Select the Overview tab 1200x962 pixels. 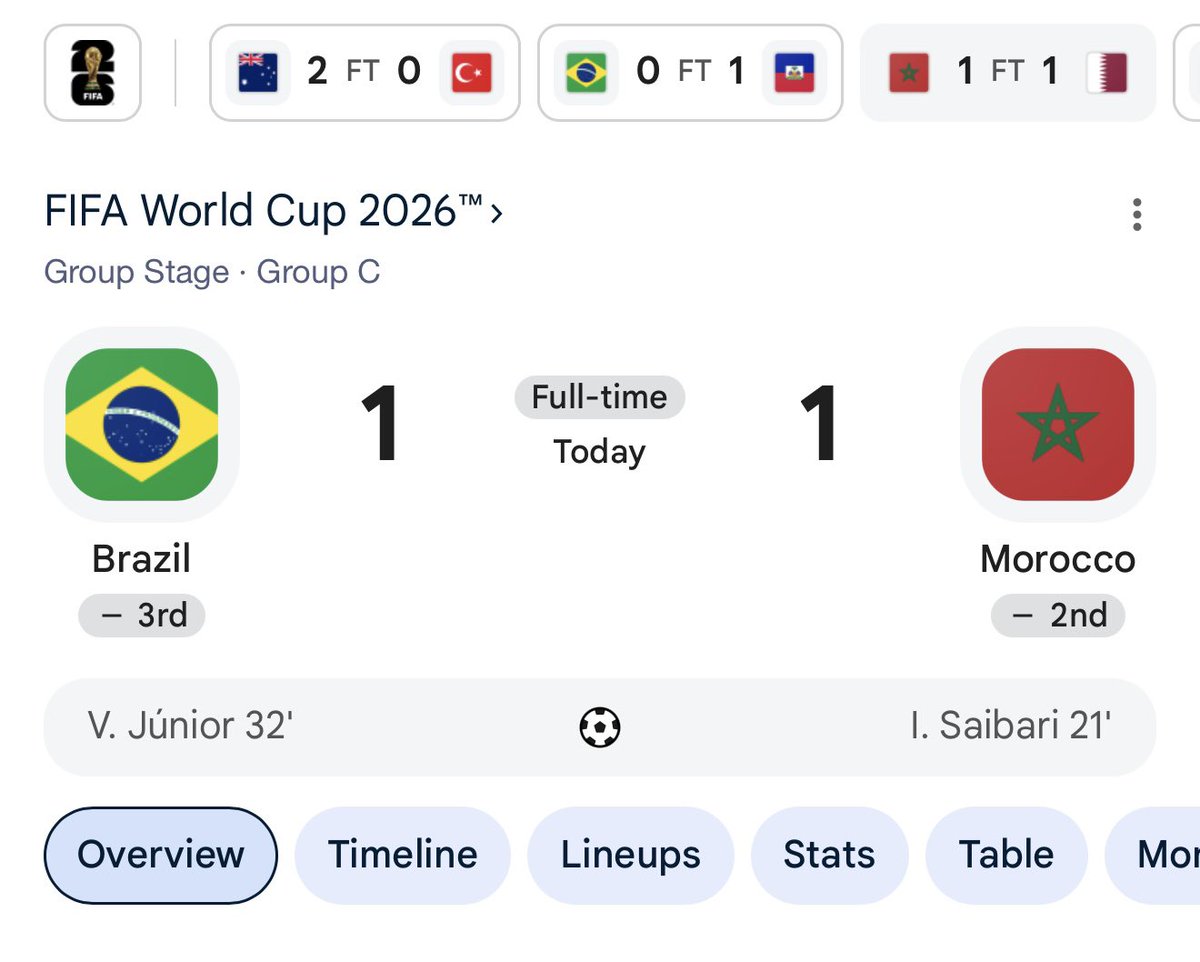[x=161, y=855]
